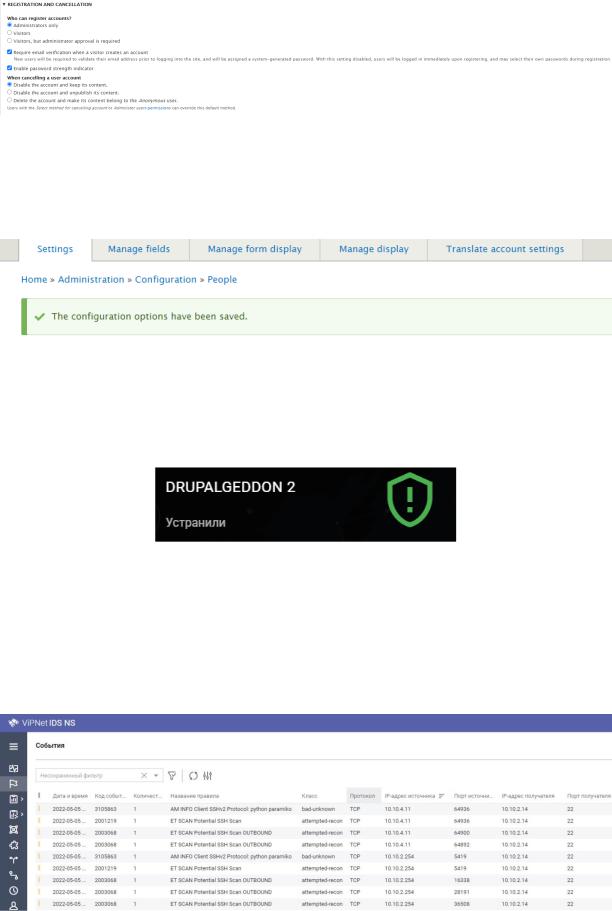Screen dimensions: 612x911
Task: Click the sort icon next to IP-адрес источника
Action: coord(442,796)
